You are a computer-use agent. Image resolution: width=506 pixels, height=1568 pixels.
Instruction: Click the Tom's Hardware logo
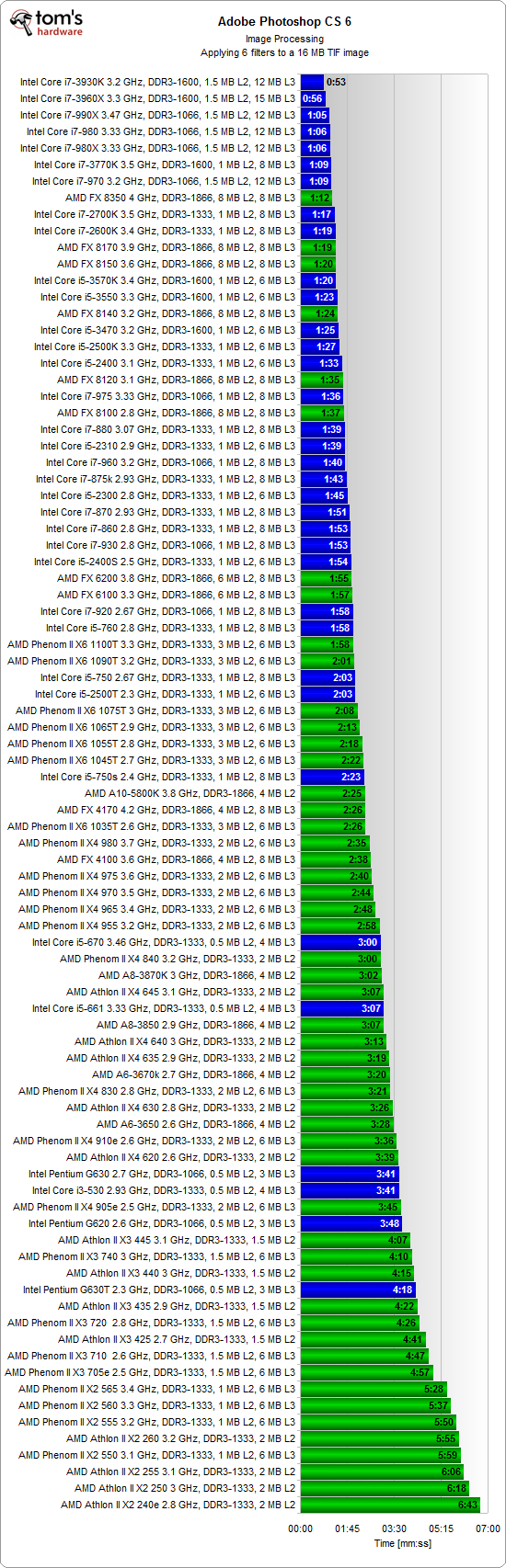click(45, 22)
